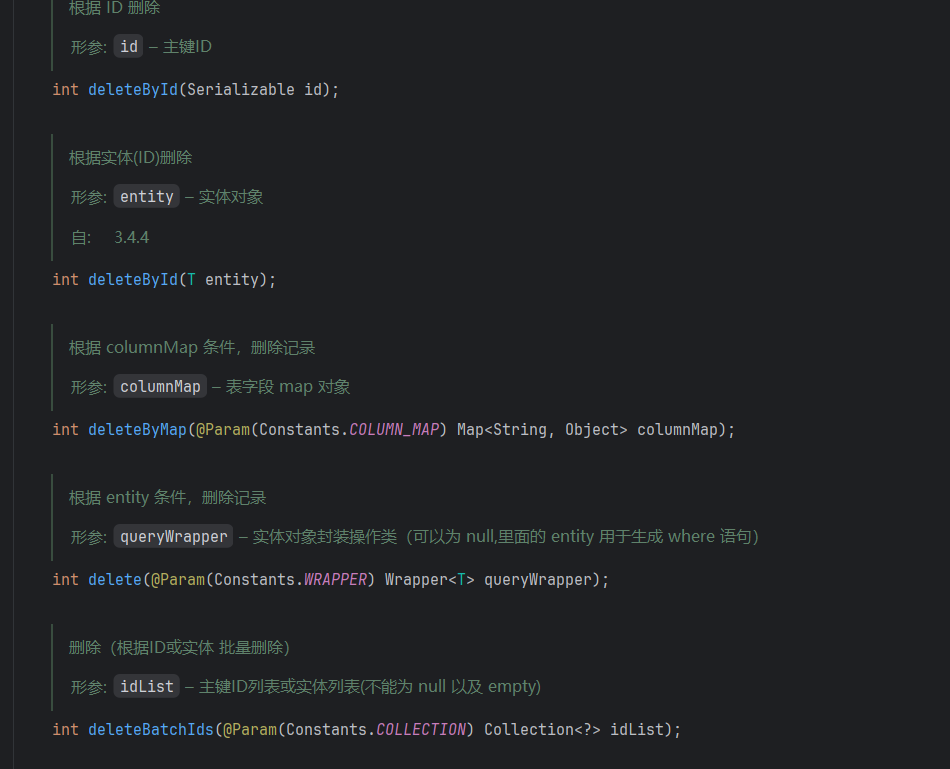Open the Constants.COLLECTION constant reference
The width and height of the screenshot is (950, 769).
point(420,729)
